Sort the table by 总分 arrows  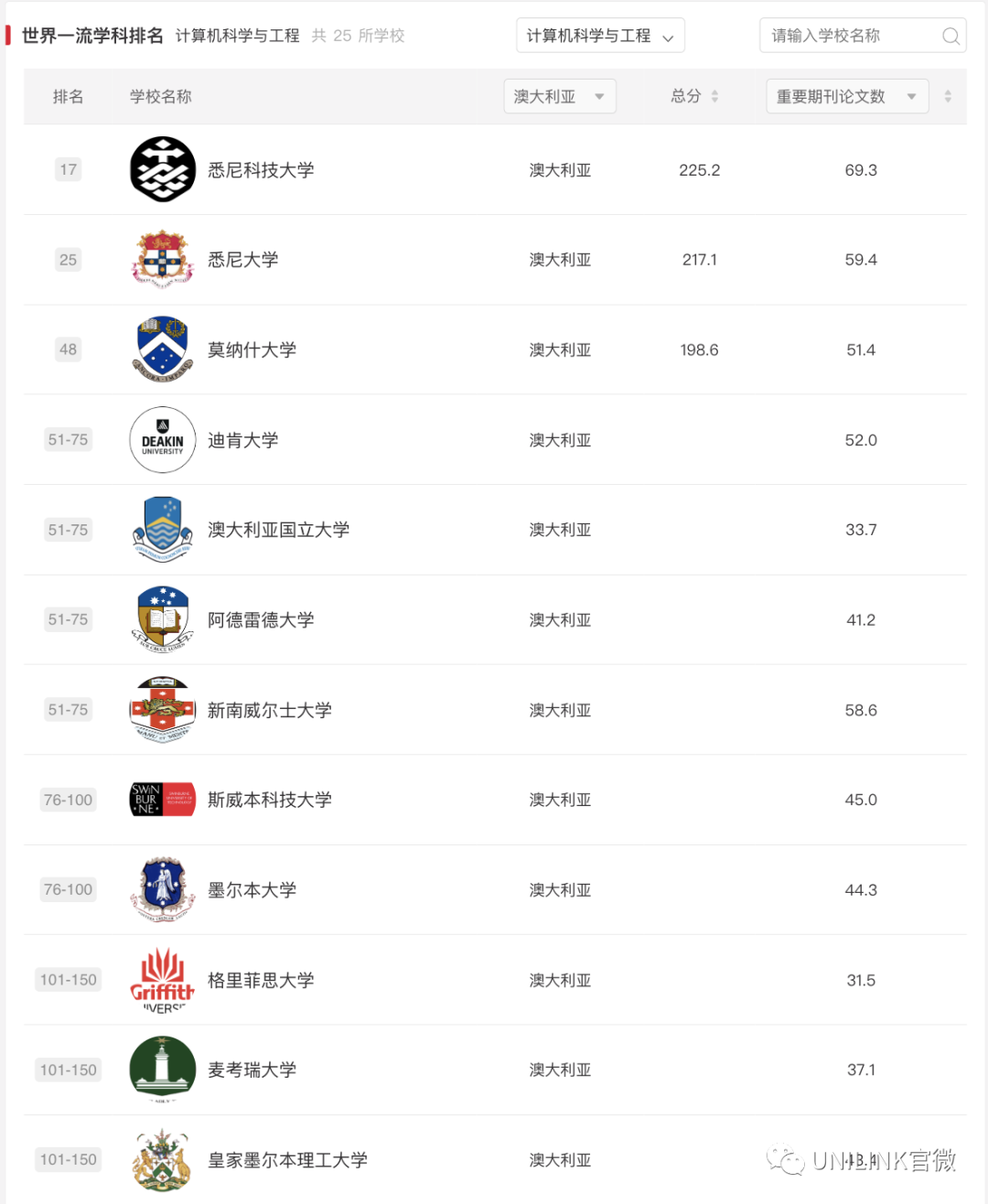[x=714, y=96]
